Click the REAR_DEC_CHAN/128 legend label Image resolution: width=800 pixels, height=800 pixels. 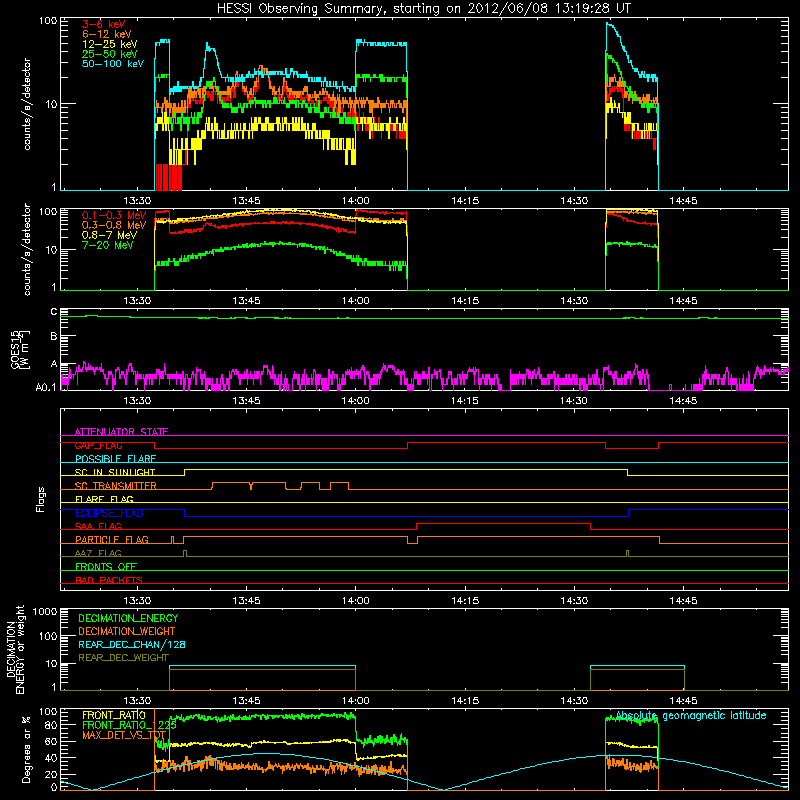(132, 644)
